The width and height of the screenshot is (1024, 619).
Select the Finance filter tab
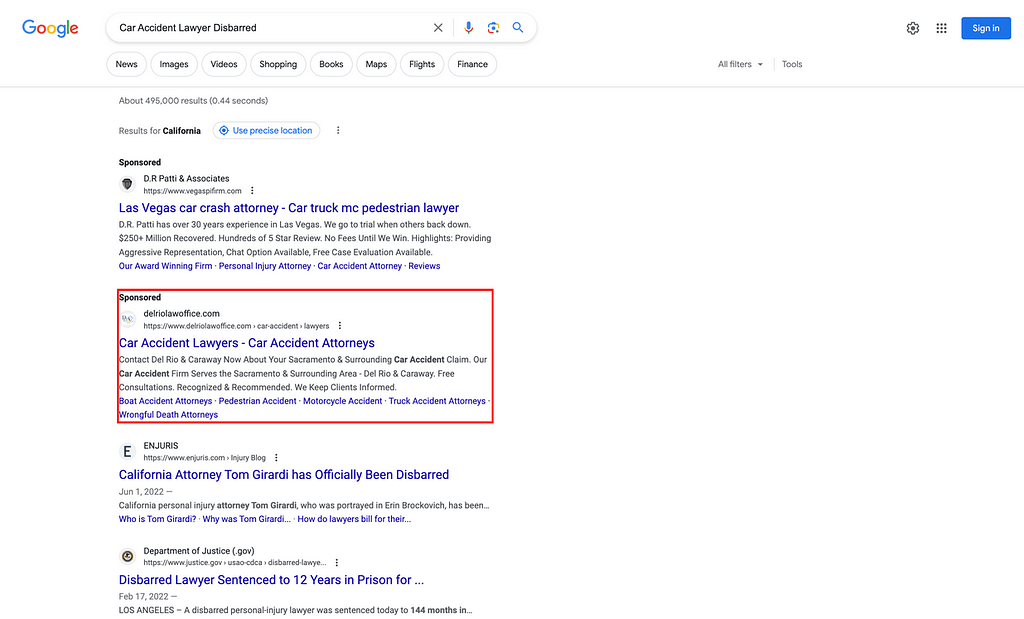click(x=472, y=64)
